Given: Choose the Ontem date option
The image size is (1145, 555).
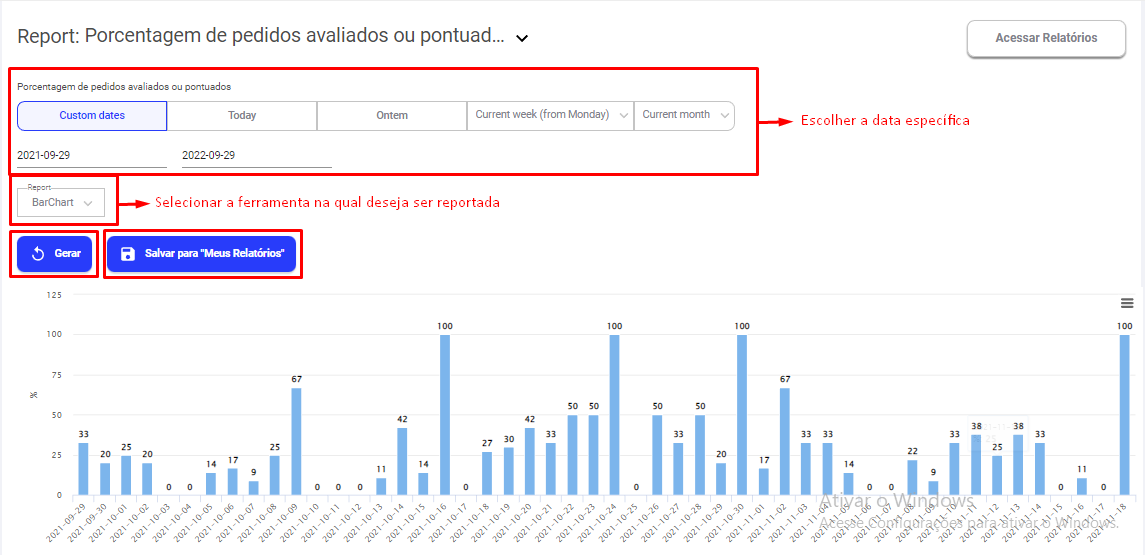Looking at the screenshot, I should coord(392,116).
